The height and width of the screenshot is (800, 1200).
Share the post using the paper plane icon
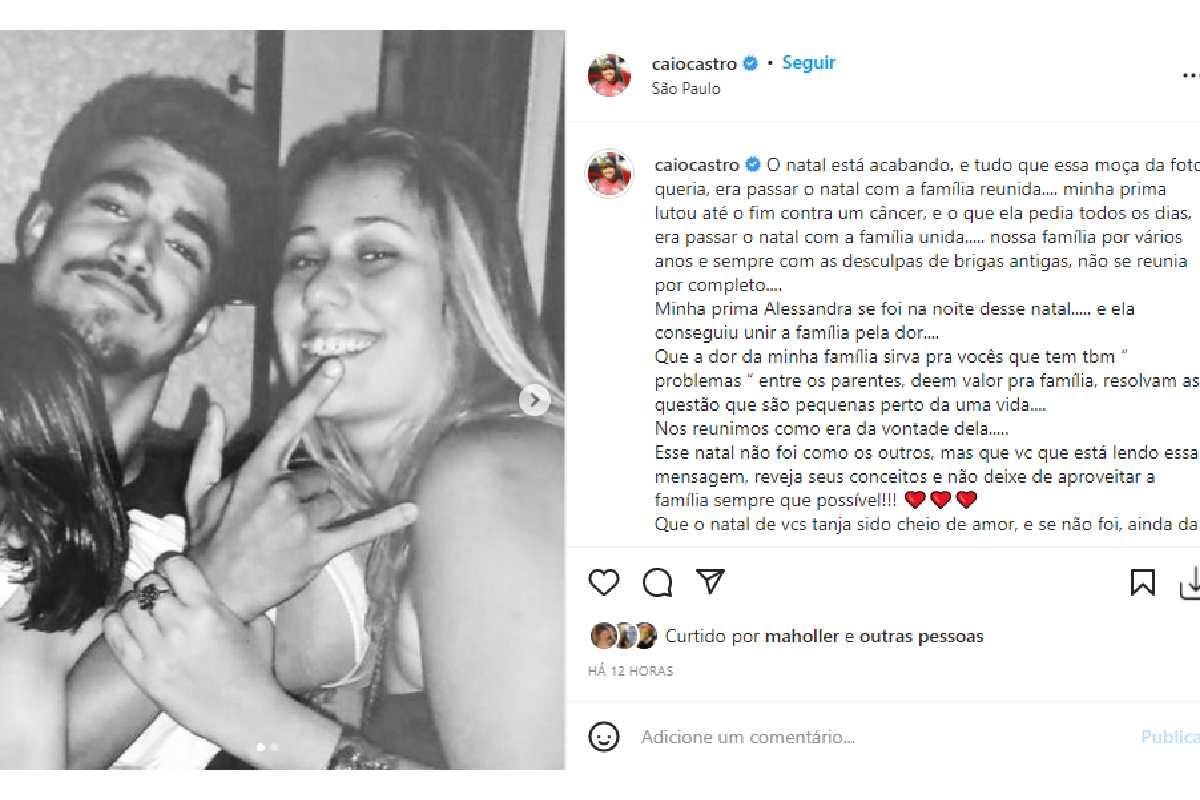coord(710,581)
